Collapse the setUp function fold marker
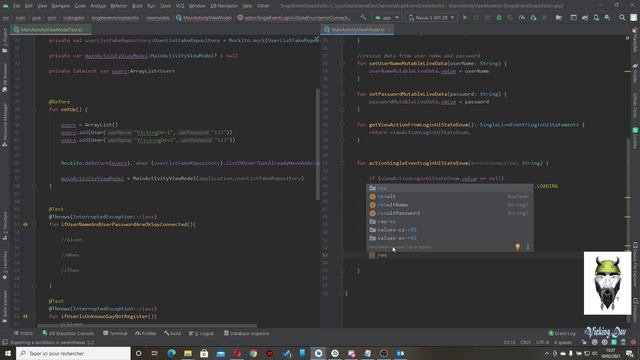This screenshot has width=640, height=360. point(34,109)
